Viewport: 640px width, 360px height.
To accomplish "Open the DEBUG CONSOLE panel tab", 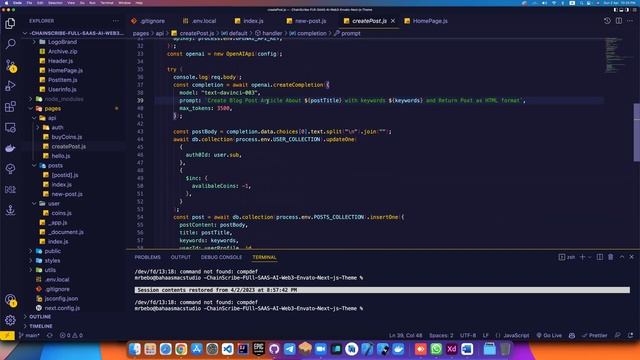I will tap(221, 257).
